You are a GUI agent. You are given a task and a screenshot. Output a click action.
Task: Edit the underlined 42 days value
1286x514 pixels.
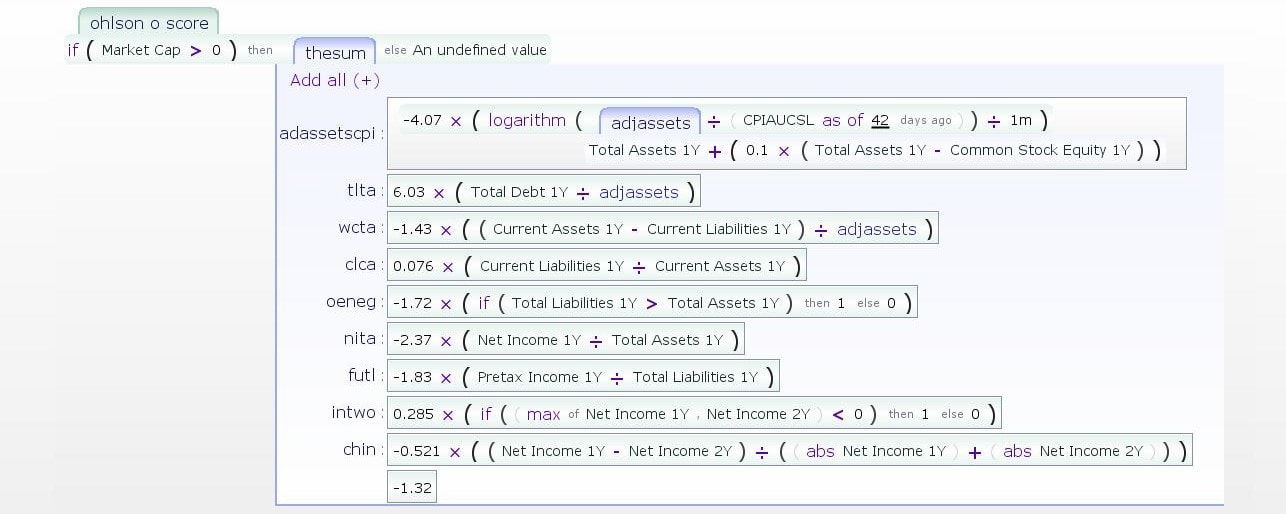click(880, 120)
